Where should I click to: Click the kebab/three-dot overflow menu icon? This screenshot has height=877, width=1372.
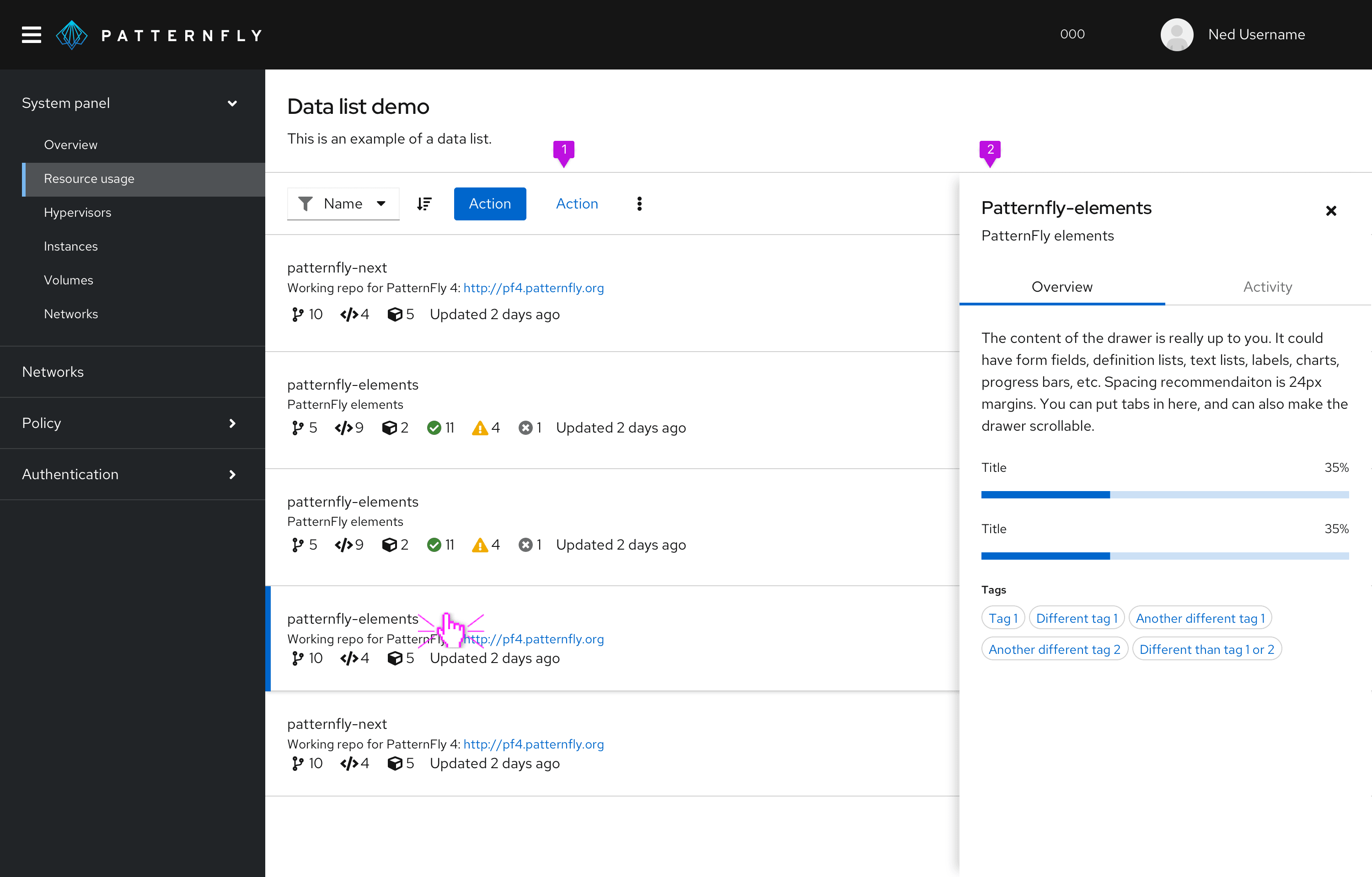click(x=639, y=203)
